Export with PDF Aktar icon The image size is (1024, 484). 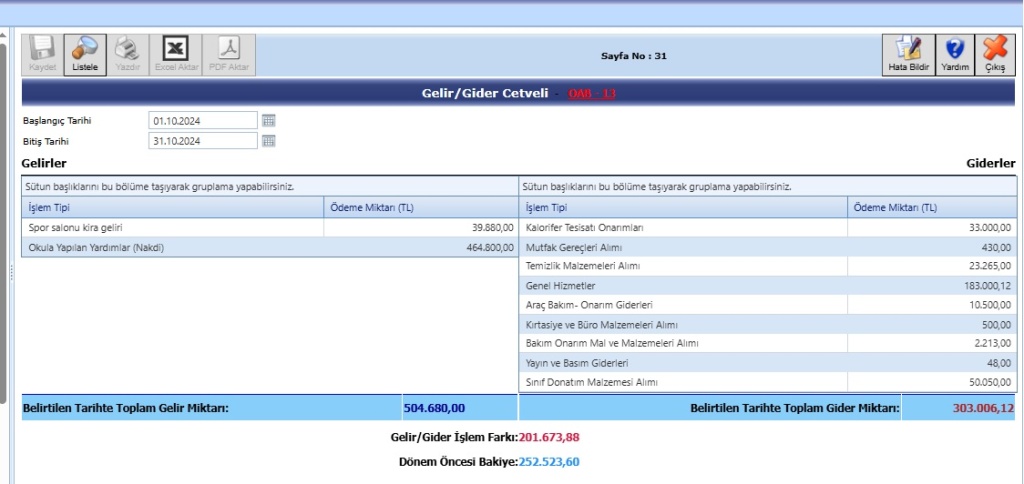tap(229, 54)
